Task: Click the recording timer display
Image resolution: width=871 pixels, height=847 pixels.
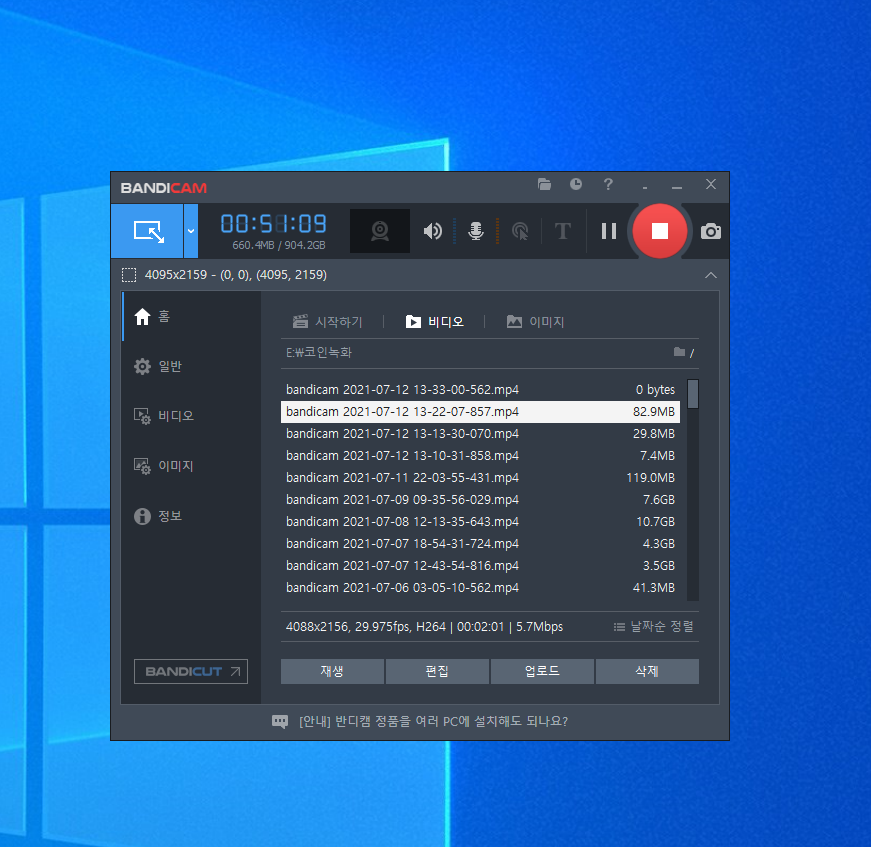Action: [x=274, y=224]
